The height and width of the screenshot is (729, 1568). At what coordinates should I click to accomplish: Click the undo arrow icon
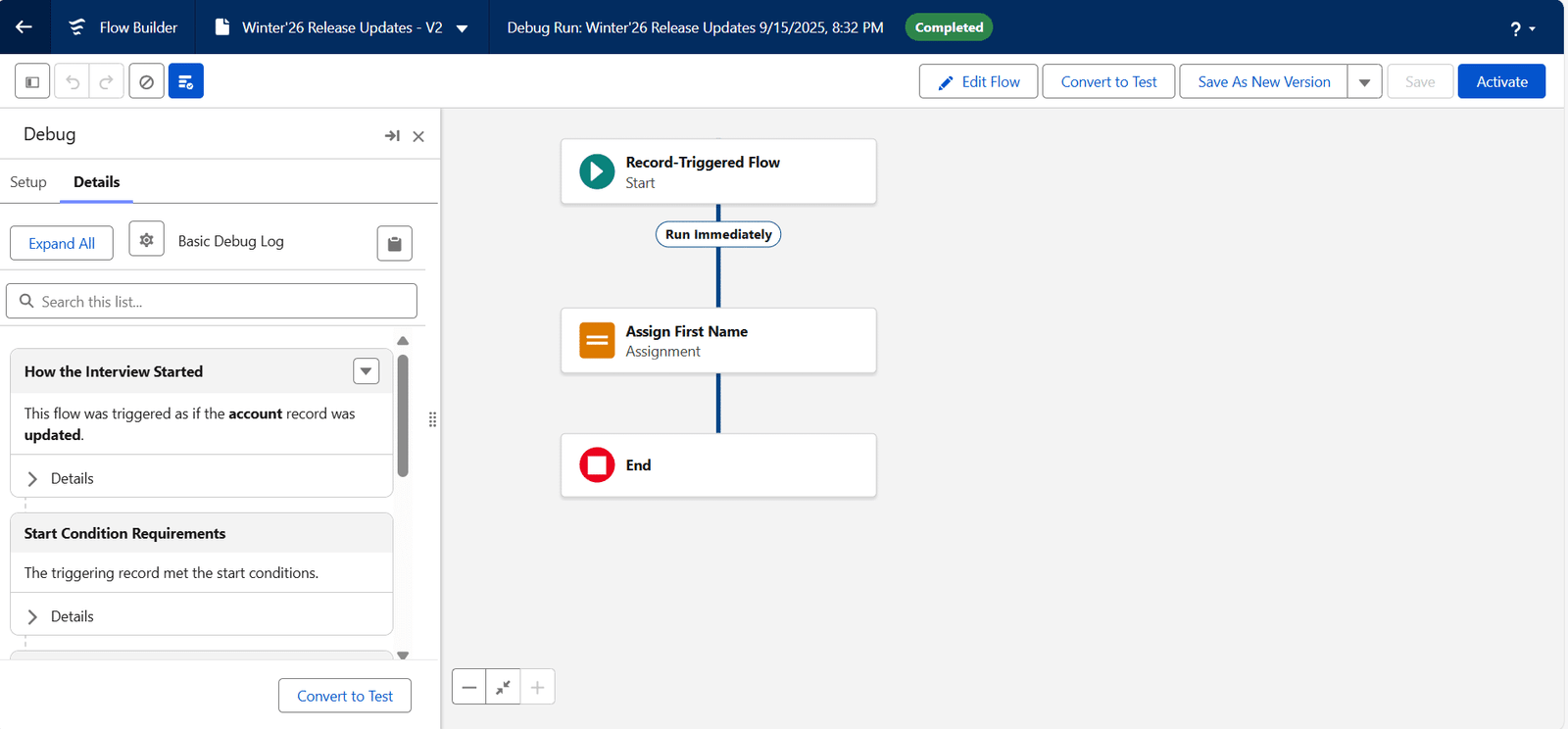click(x=72, y=81)
